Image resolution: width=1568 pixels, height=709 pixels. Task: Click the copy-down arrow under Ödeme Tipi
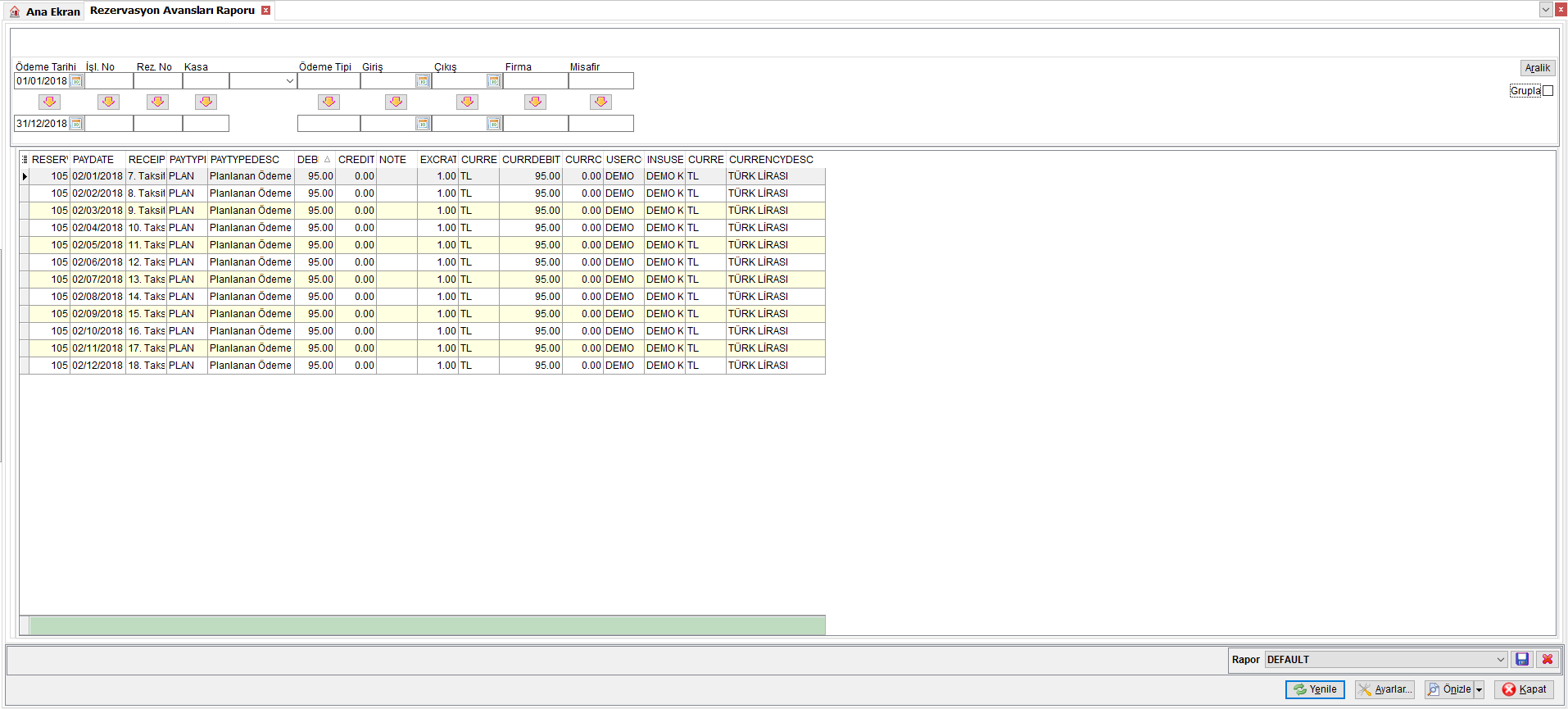(329, 102)
